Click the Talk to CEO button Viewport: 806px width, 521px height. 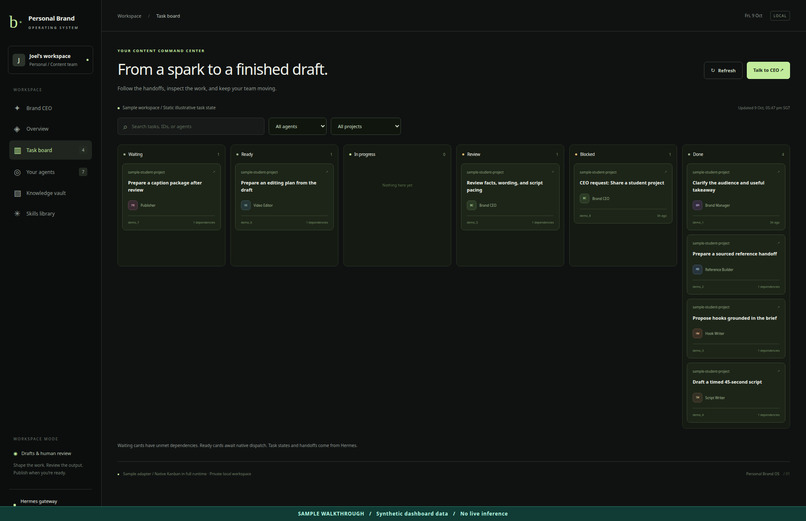click(x=768, y=70)
